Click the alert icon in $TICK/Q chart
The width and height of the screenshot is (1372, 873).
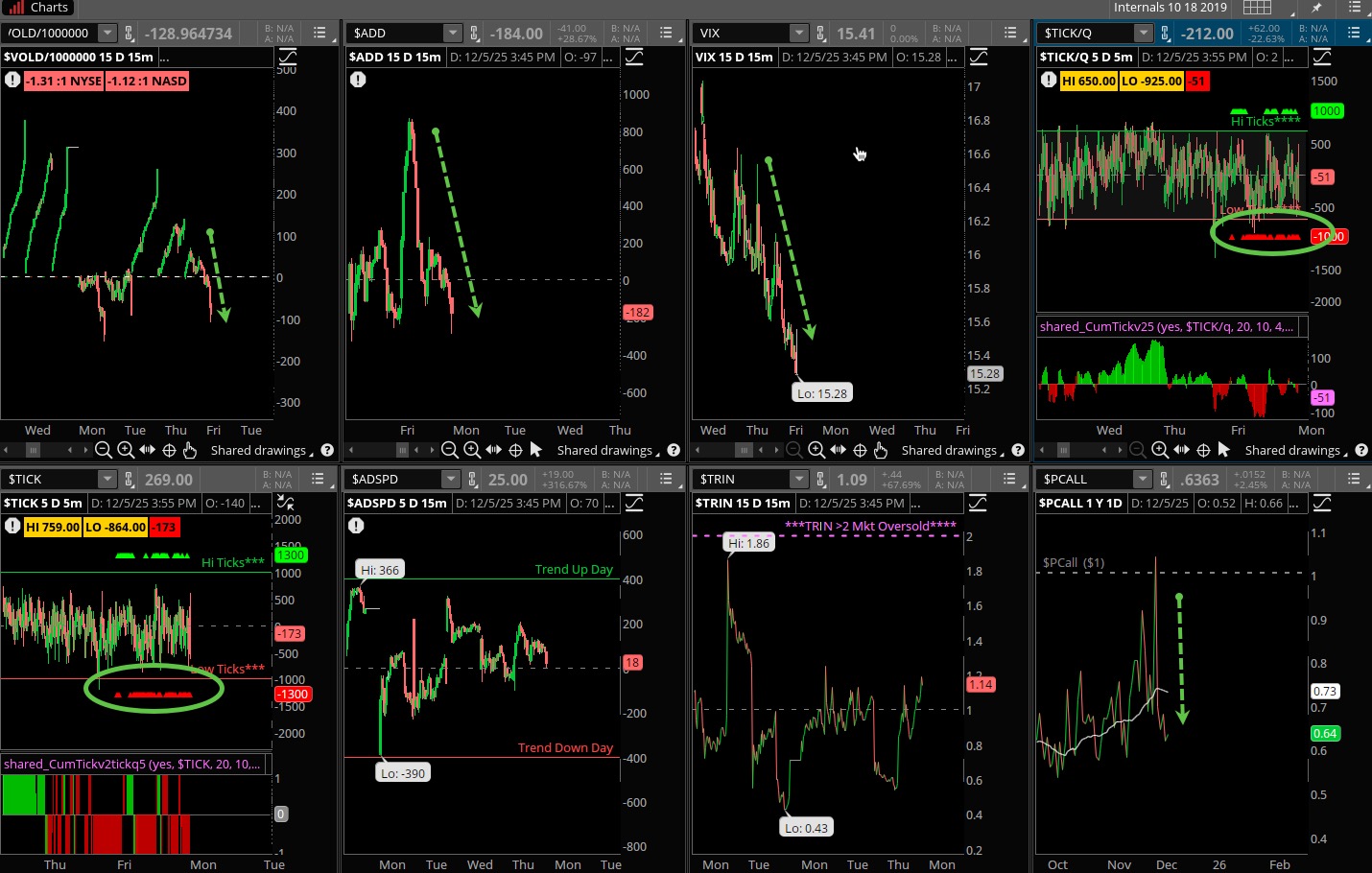coord(1049,81)
